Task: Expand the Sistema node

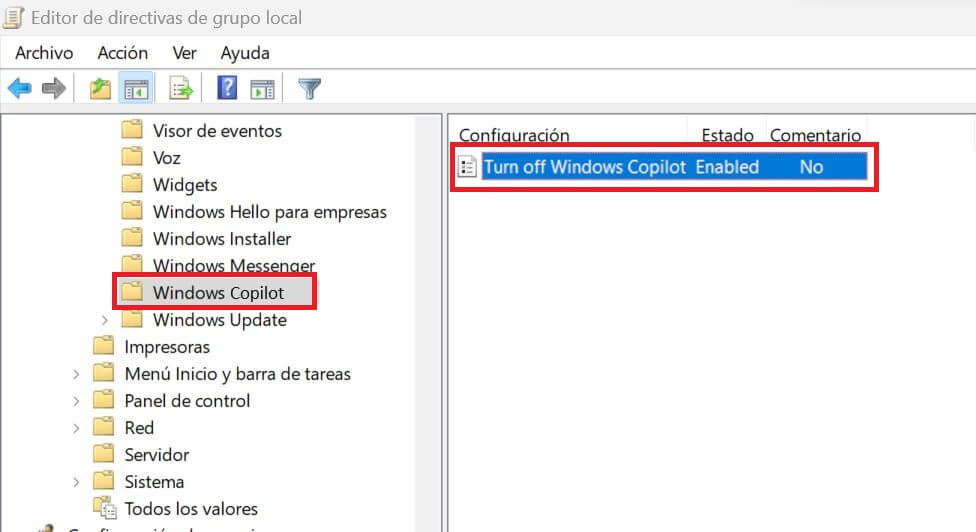Action: coord(76,482)
